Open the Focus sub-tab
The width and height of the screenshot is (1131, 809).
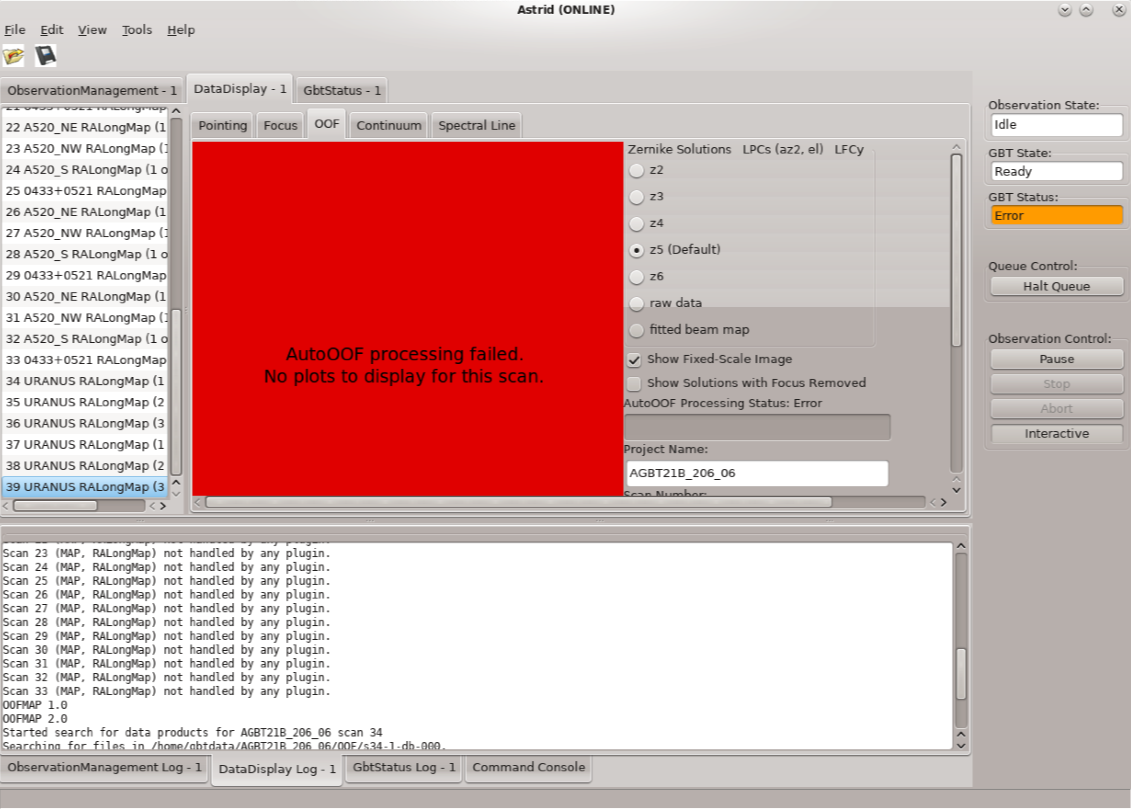280,125
